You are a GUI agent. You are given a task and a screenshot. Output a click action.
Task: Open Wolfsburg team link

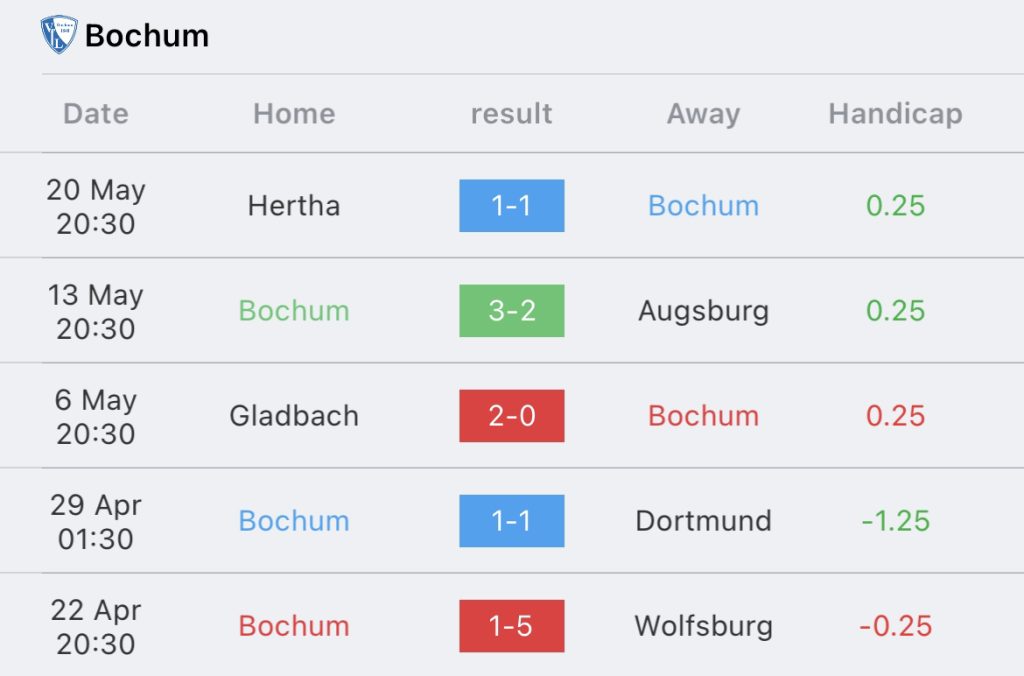pyautogui.click(x=703, y=626)
